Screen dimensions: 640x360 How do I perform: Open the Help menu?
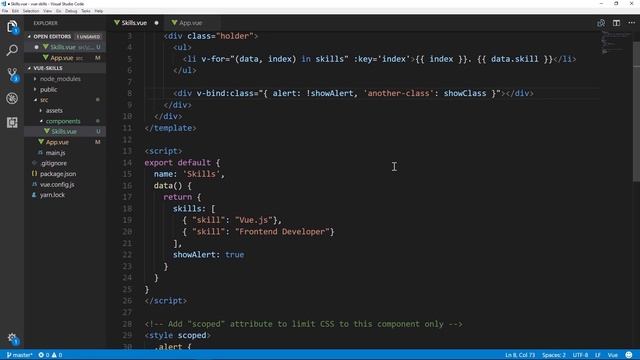tap(99, 11)
